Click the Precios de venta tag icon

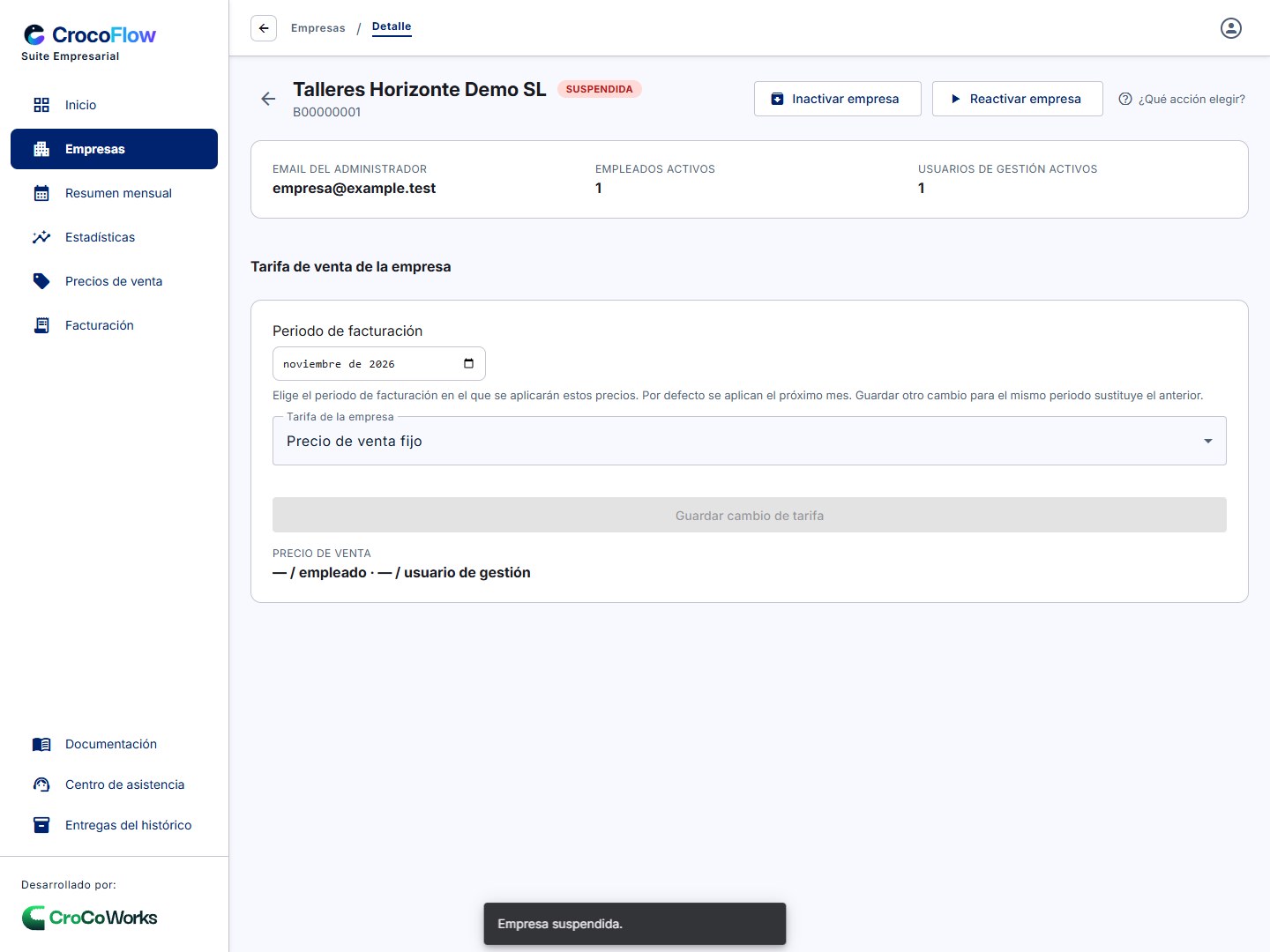(41, 281)
